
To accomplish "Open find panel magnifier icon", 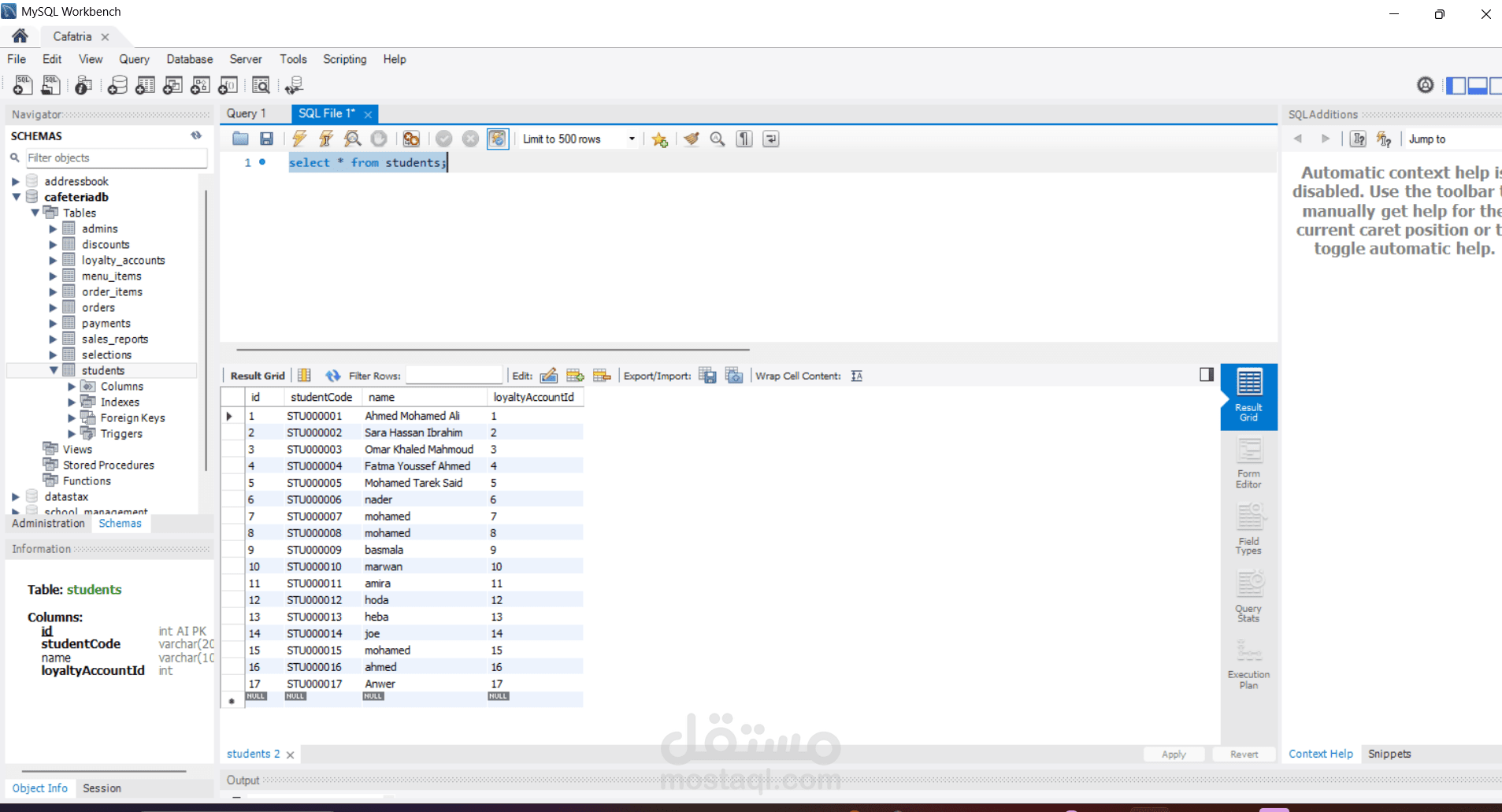I will pos(718,139).
